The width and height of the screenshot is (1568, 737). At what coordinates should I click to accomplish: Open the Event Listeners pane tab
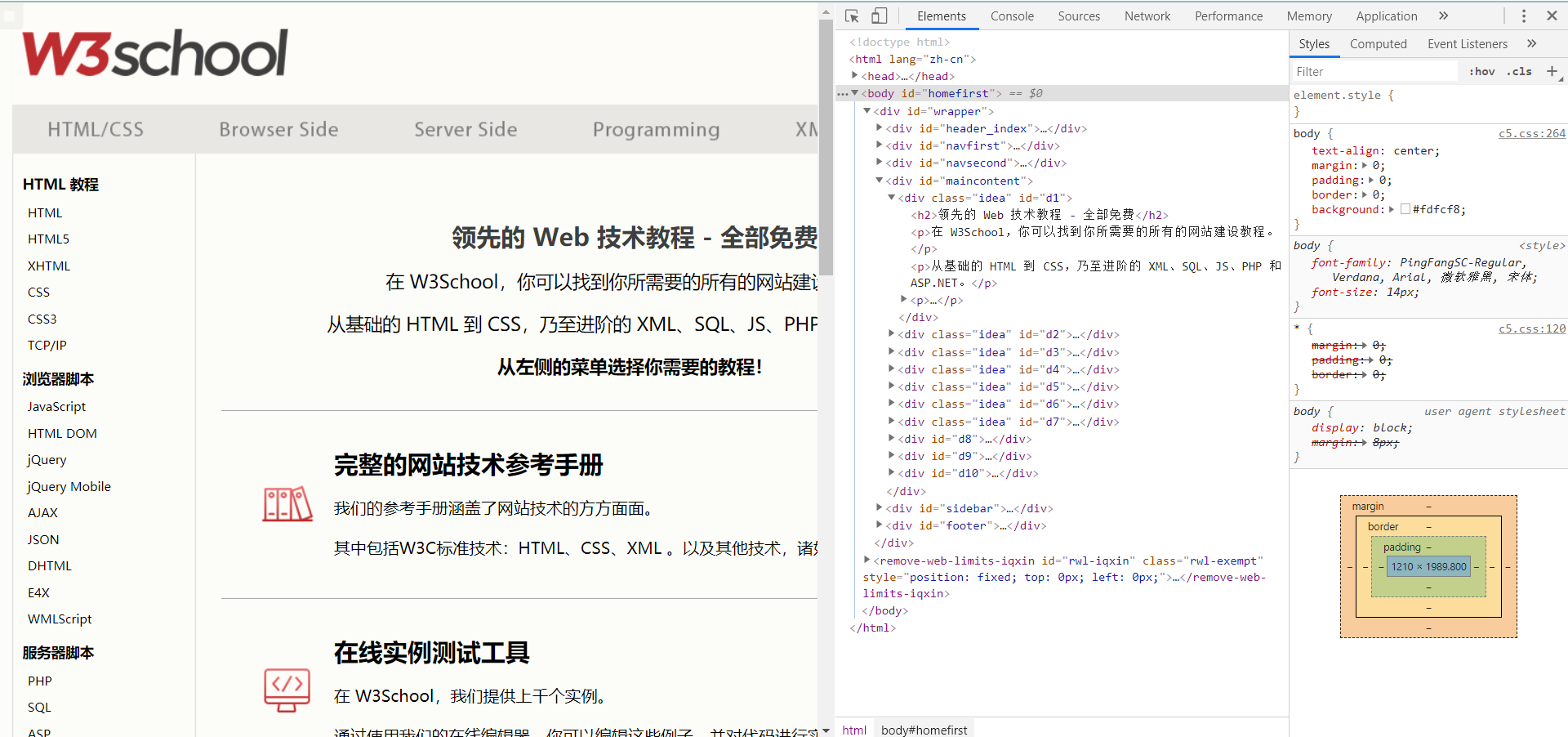[x=1468, y=44]
